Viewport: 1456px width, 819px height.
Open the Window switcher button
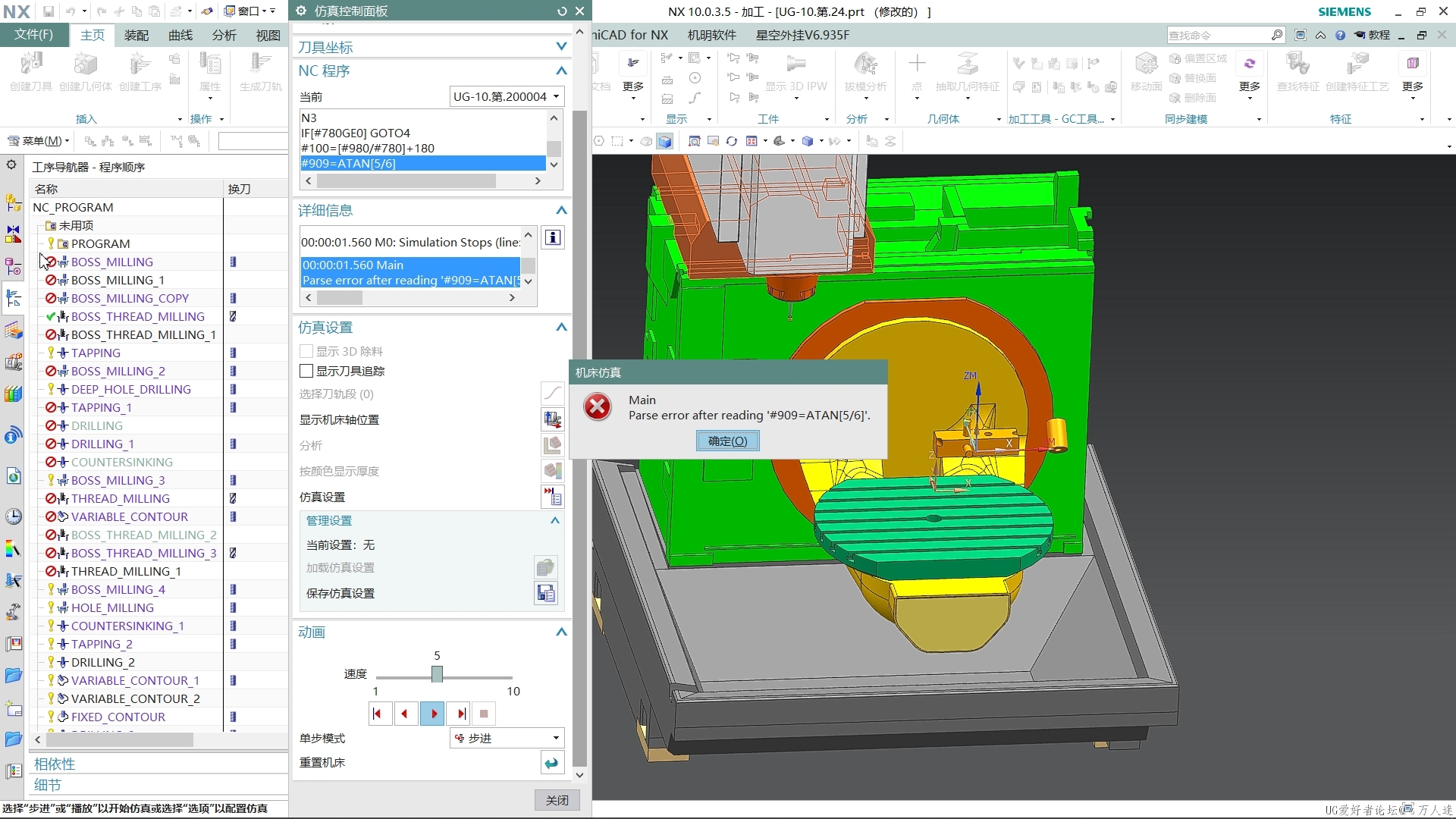[249, 11]
